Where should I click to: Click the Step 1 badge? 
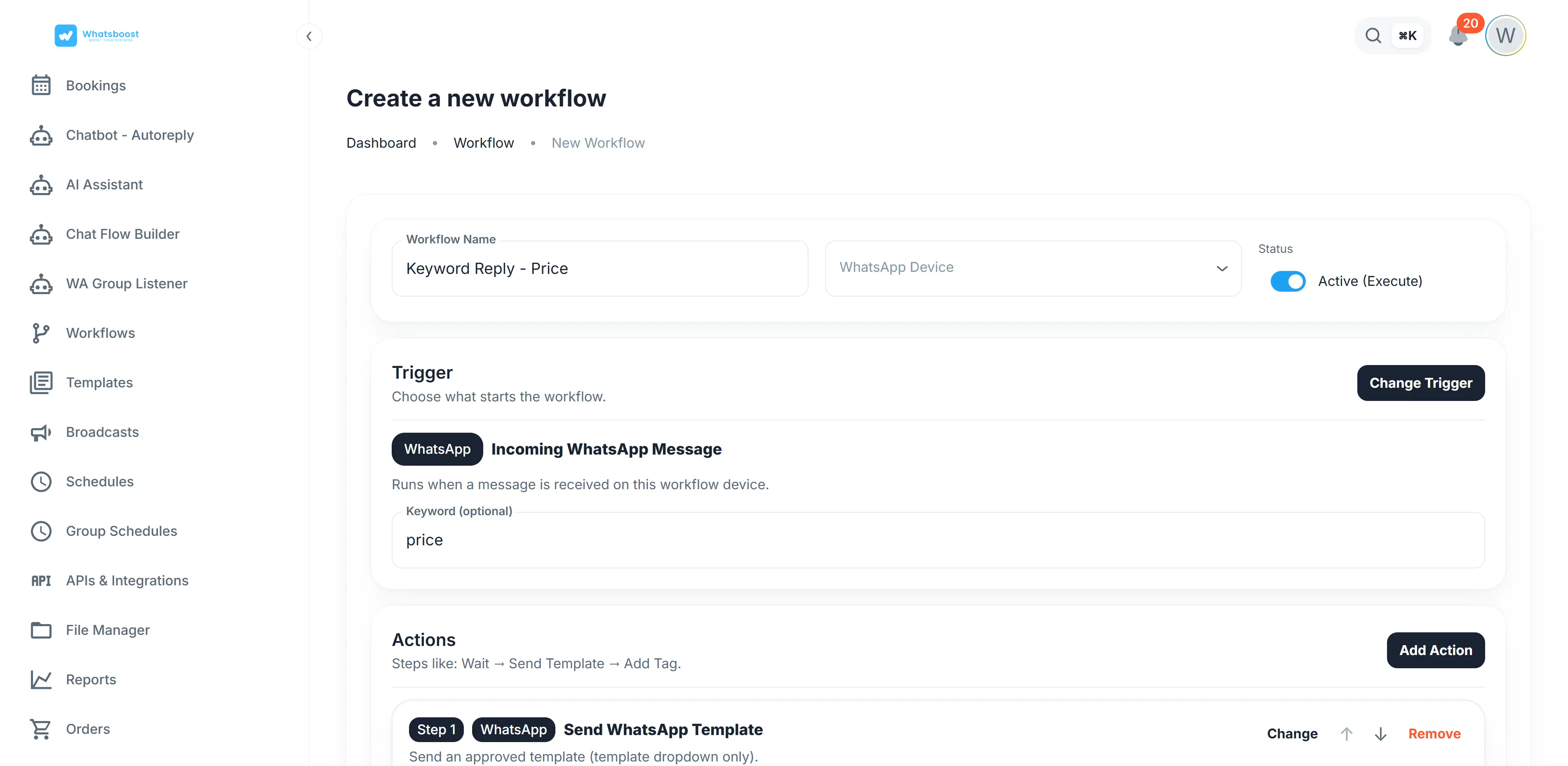point(436,729)
